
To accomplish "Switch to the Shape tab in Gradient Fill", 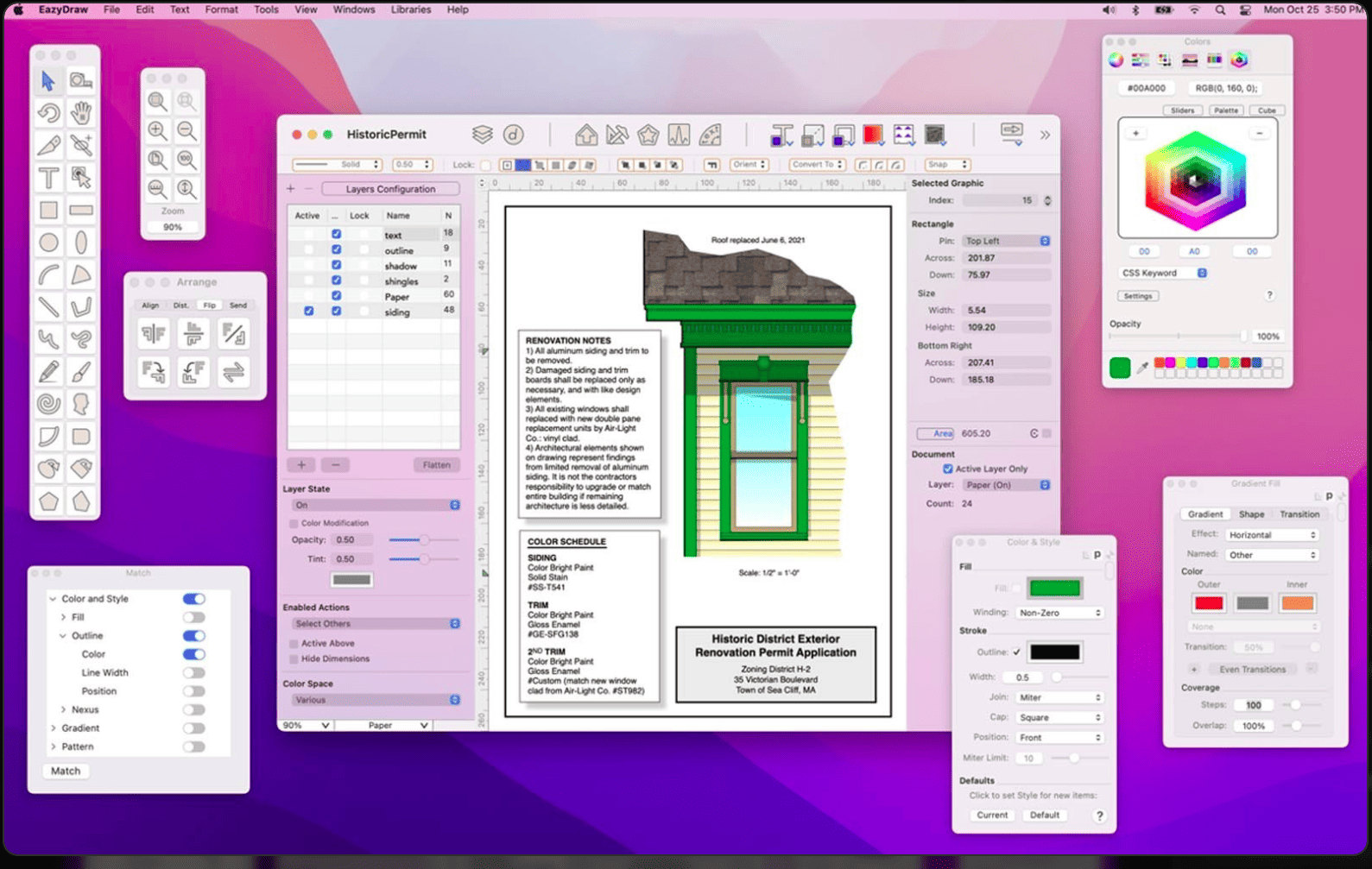I will pyautogui.click(x=1251, y=514).
